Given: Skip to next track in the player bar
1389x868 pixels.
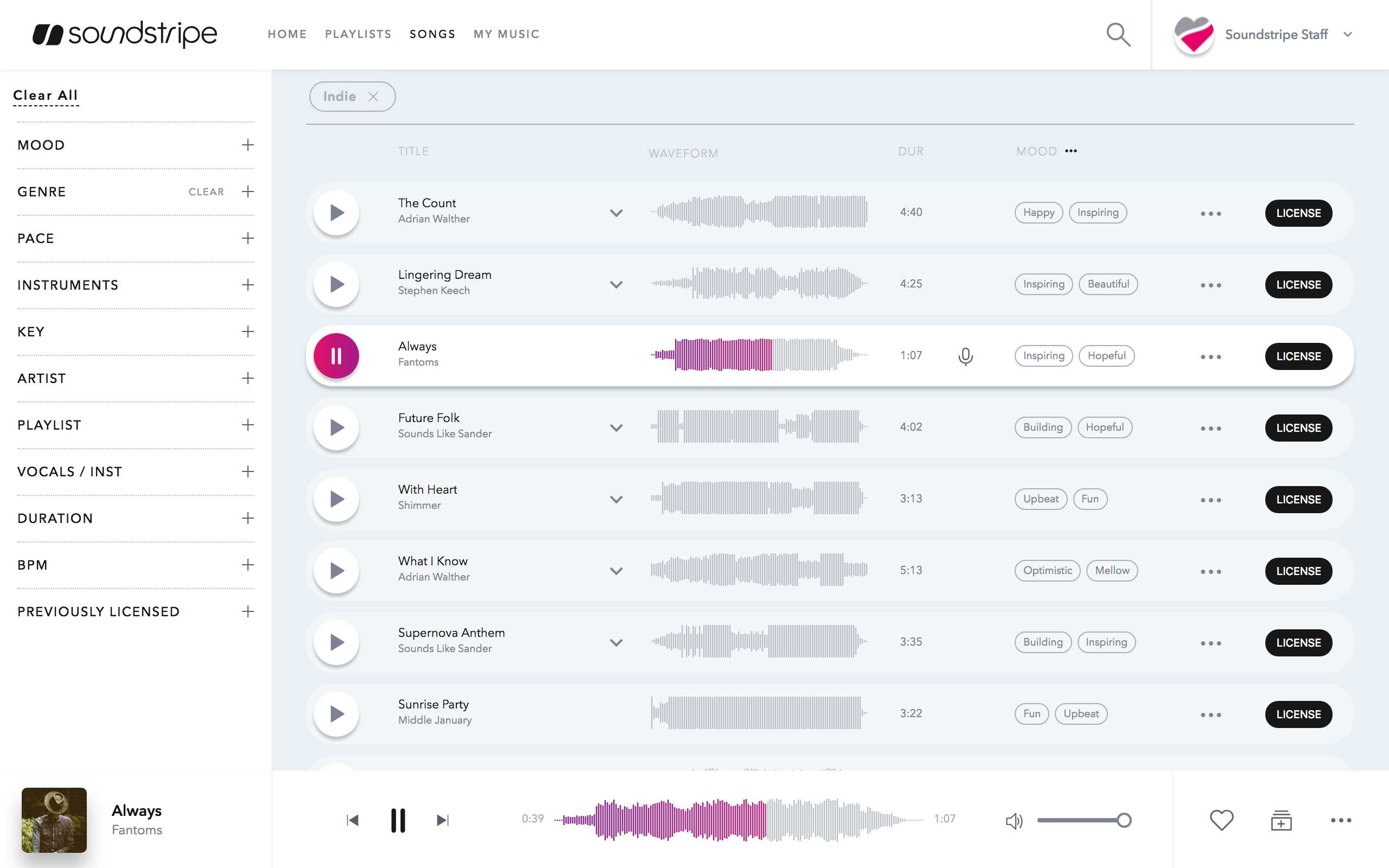Looking at the screenshot, I should (x=443, y=820).
